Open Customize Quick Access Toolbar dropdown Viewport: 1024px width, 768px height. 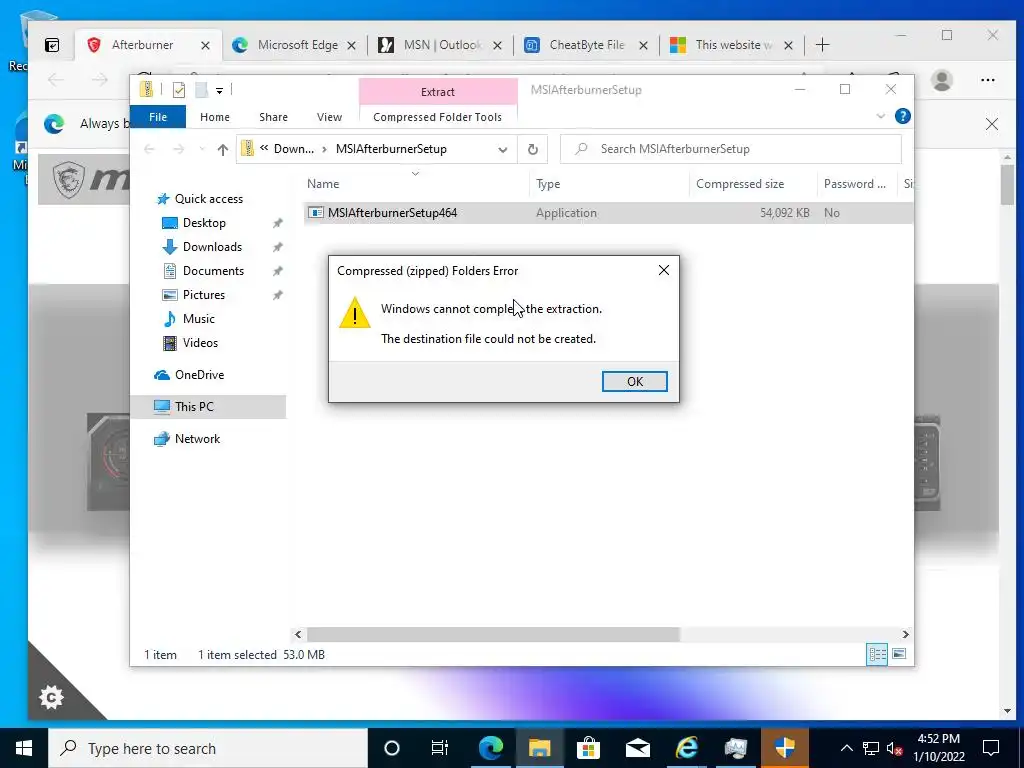coord(219,91)
